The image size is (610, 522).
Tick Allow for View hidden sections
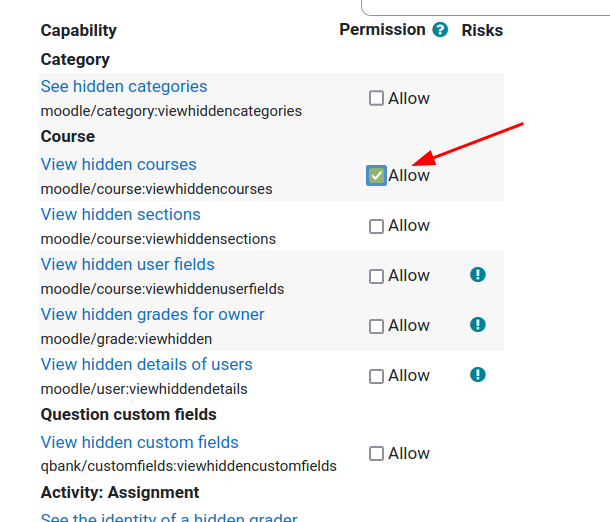376,226
